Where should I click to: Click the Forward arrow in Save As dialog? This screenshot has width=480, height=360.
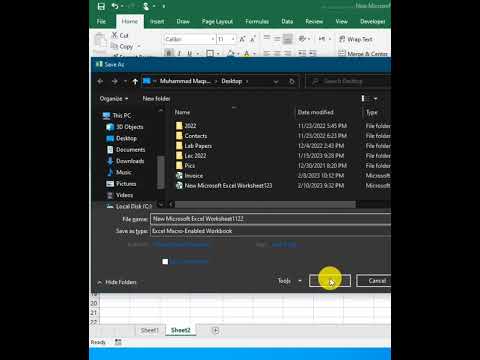[115, 81]
